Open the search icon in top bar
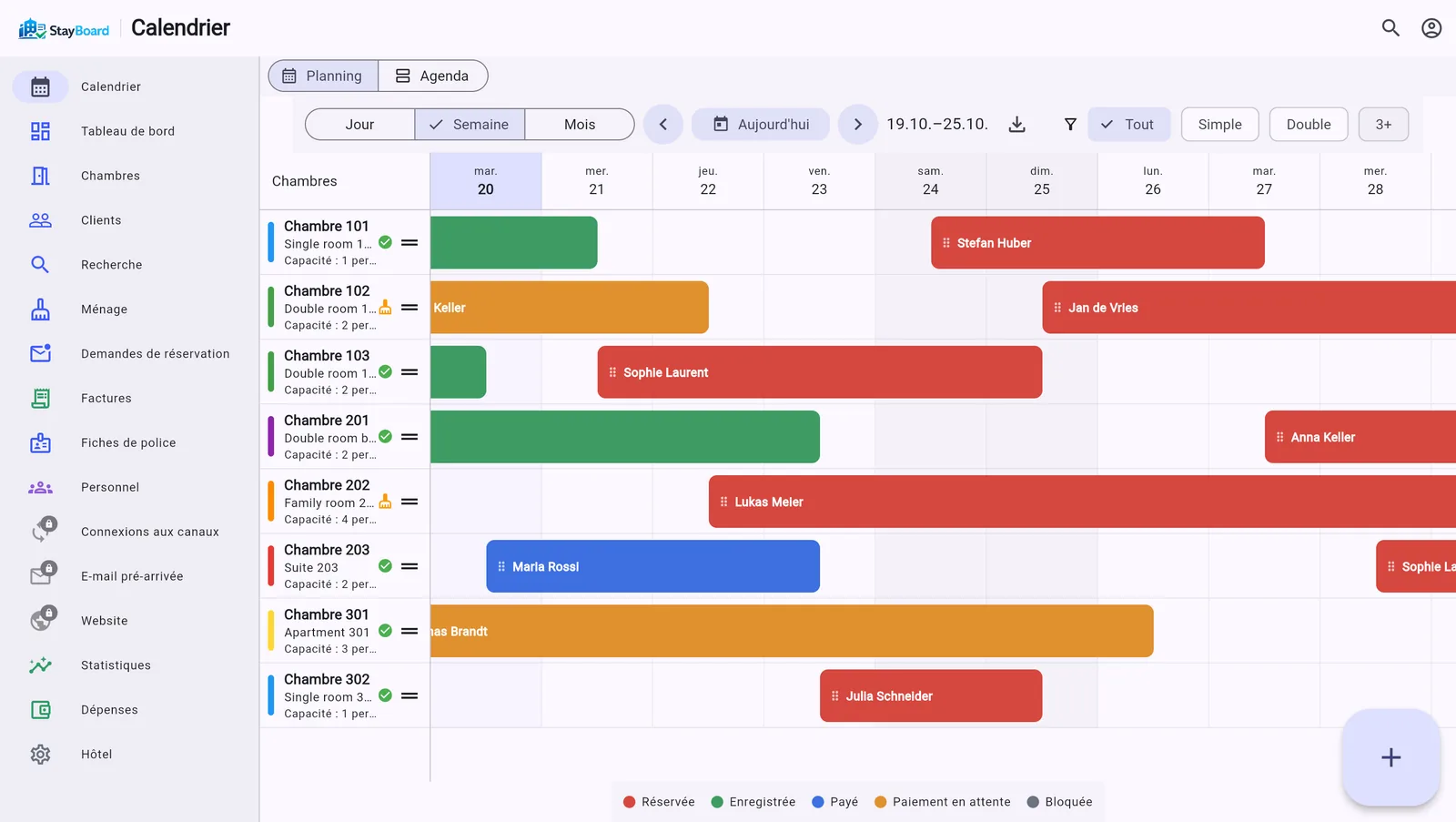This screenshot has height=822, width=1456. point(1390,28)
